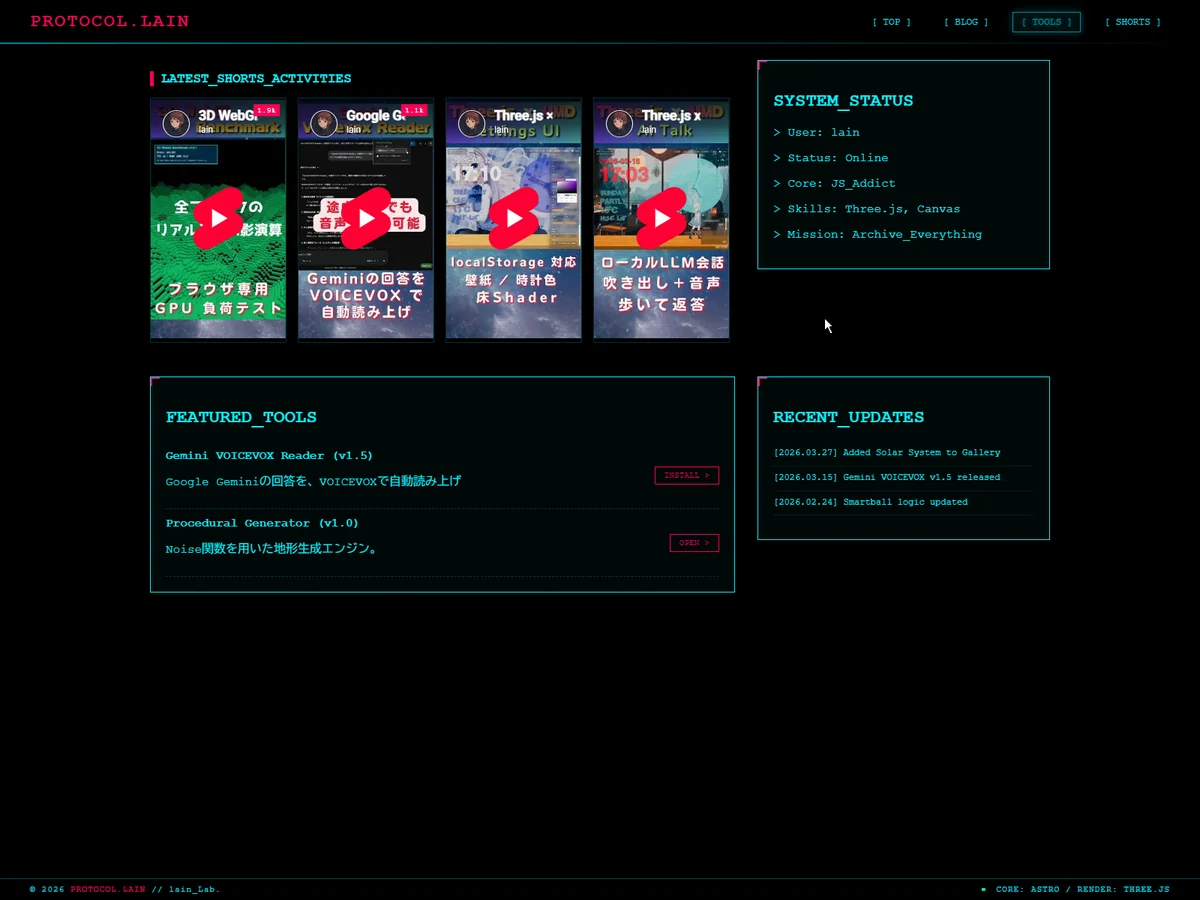Click the Procedural Generator (v1.0) title
The width and height of the screenshot is (1200, 900).
pyautogui.click(x=262, y=523)
